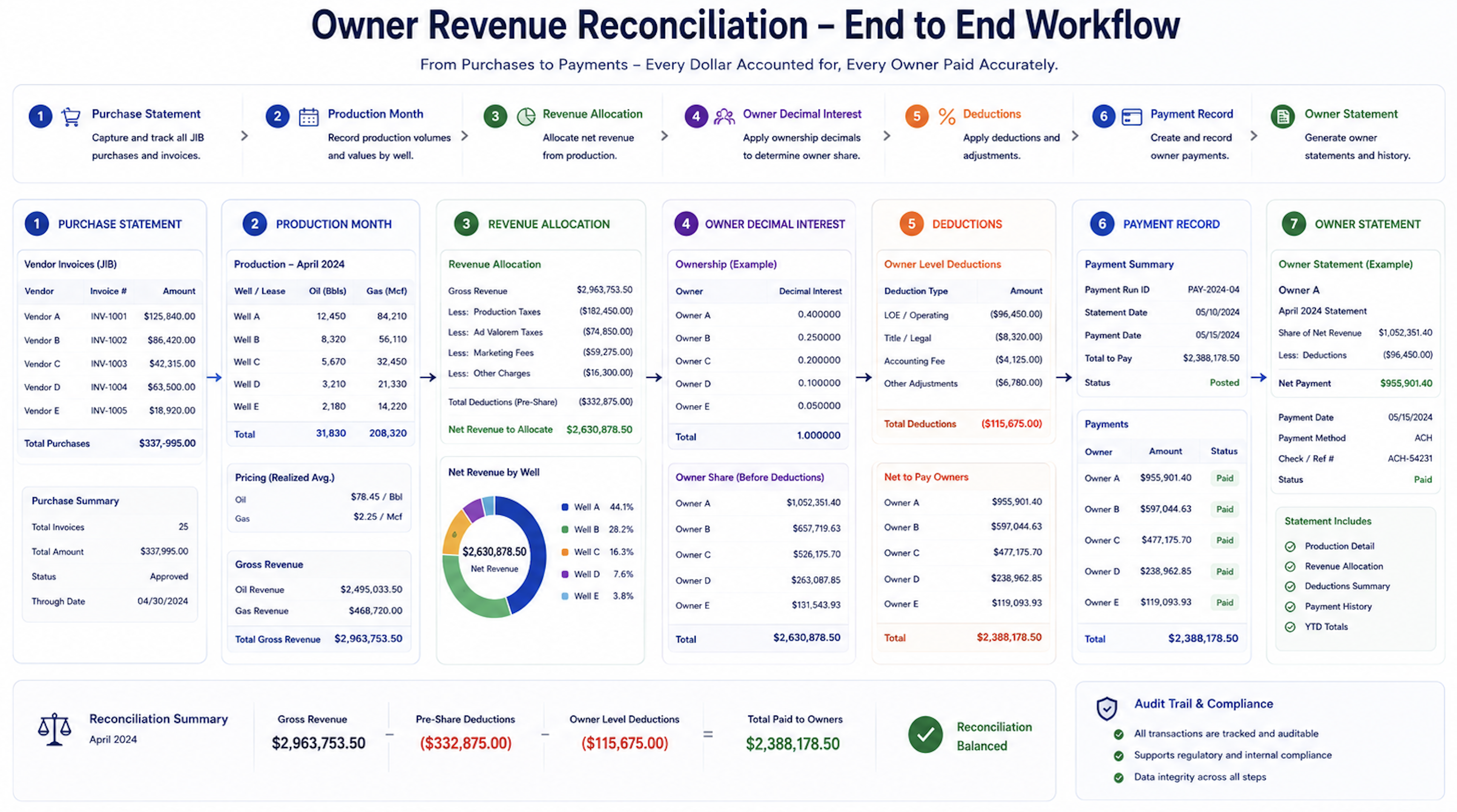Screen dimensions: 1457x812
Task: Click the reference number ACH-54231
Action: point(1410,459)
